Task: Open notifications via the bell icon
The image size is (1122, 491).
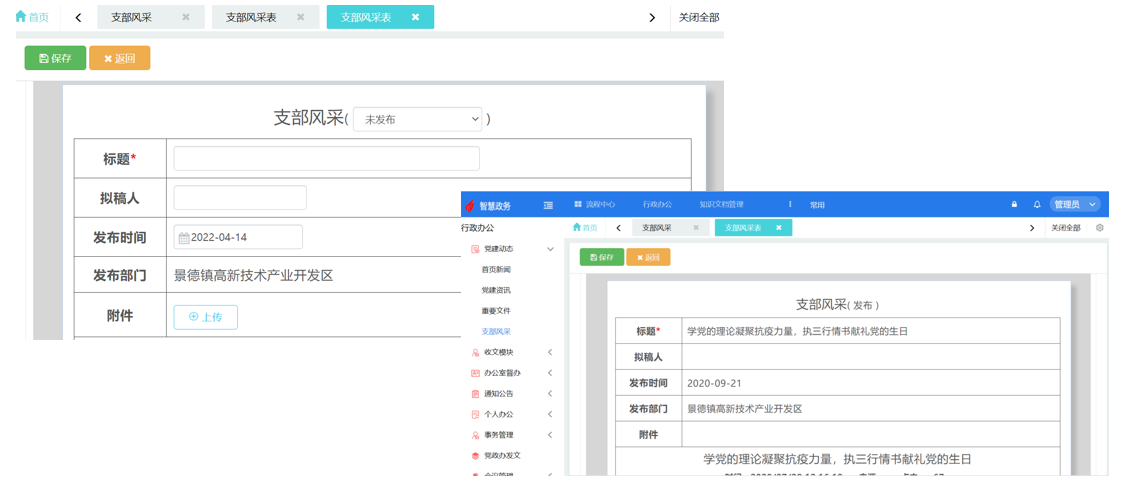Action: coord(1037,204)
